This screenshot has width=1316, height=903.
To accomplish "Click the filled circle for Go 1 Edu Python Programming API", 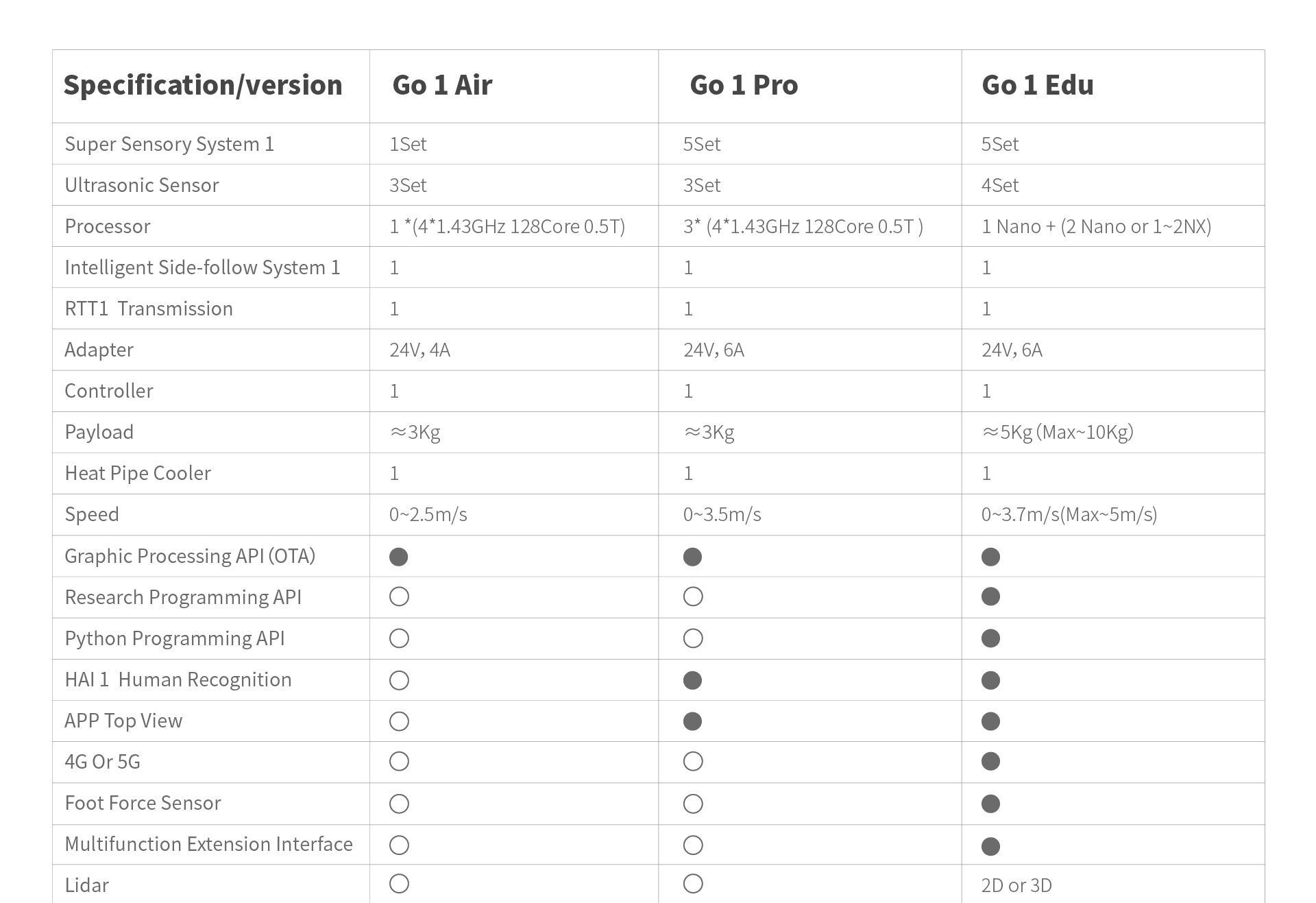I will pyautogui.click(x=990, y=639).
